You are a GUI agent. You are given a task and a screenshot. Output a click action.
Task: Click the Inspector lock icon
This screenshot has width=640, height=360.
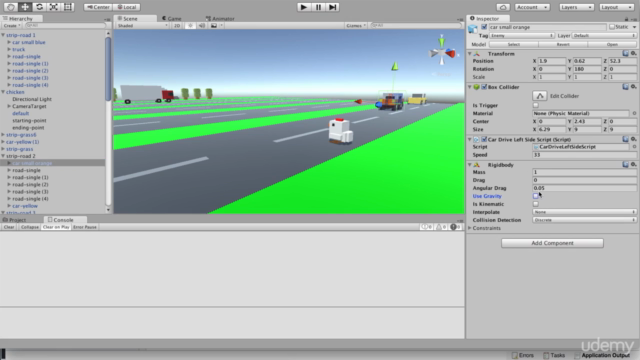[626, 19]
